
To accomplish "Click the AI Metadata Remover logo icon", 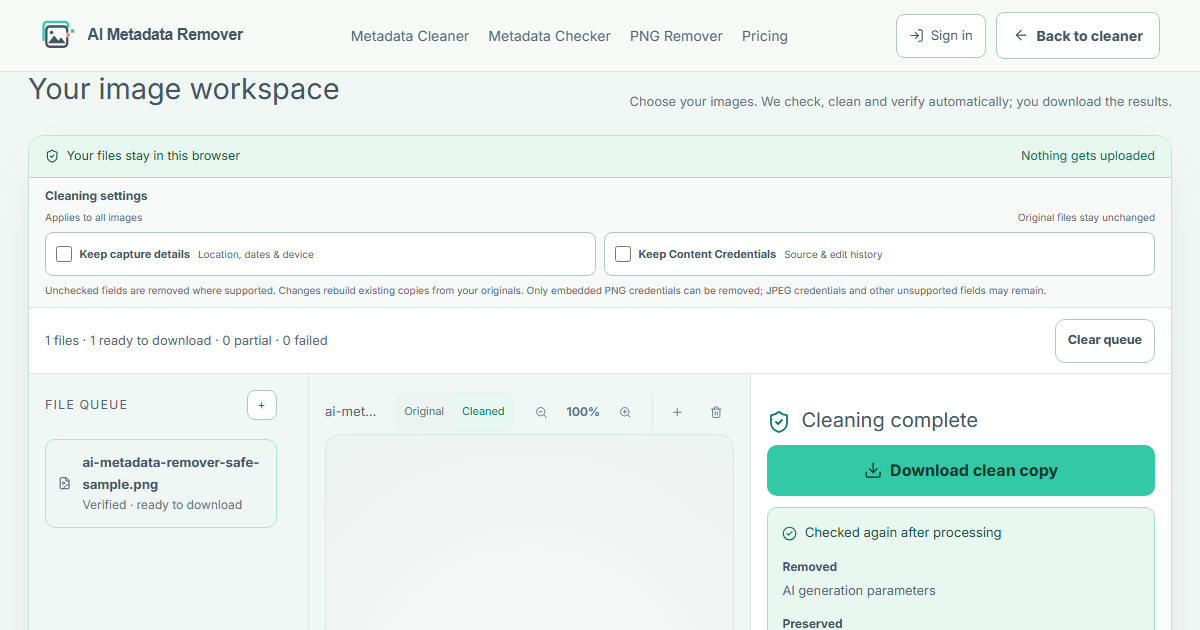I will pyautogui.click(x=58, y=35).
